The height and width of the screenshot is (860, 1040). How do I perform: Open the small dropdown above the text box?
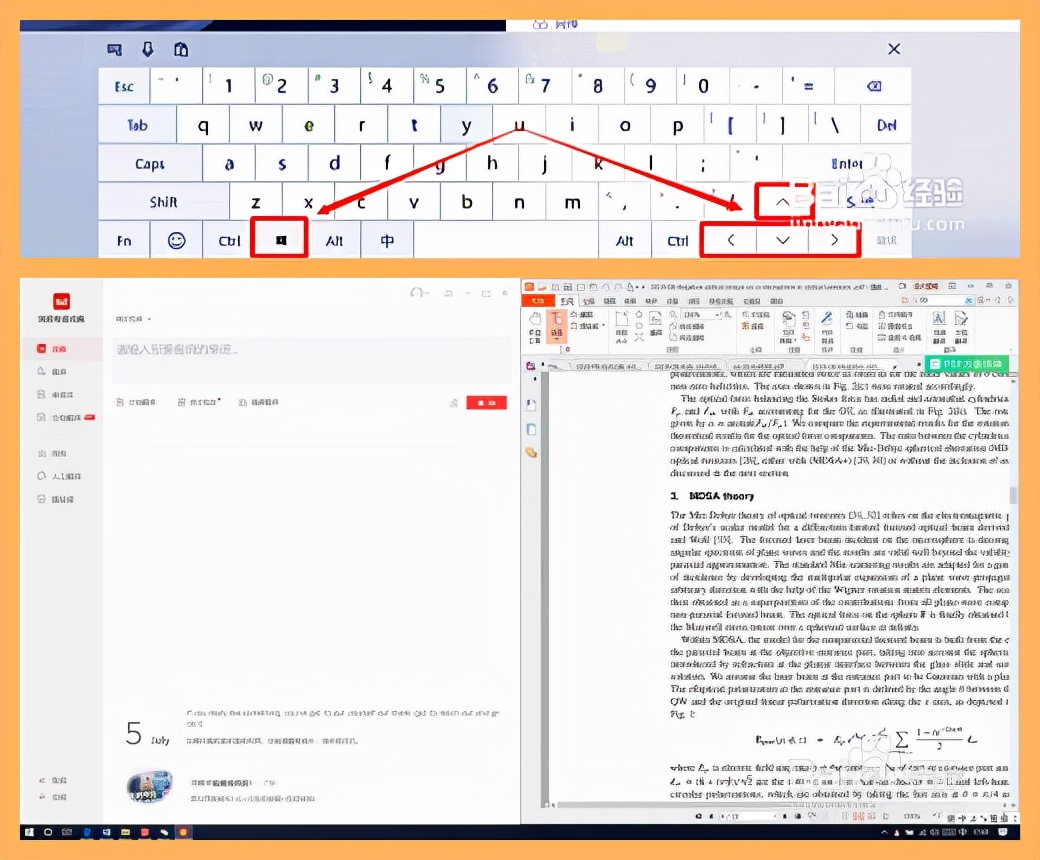pos(133,319)
